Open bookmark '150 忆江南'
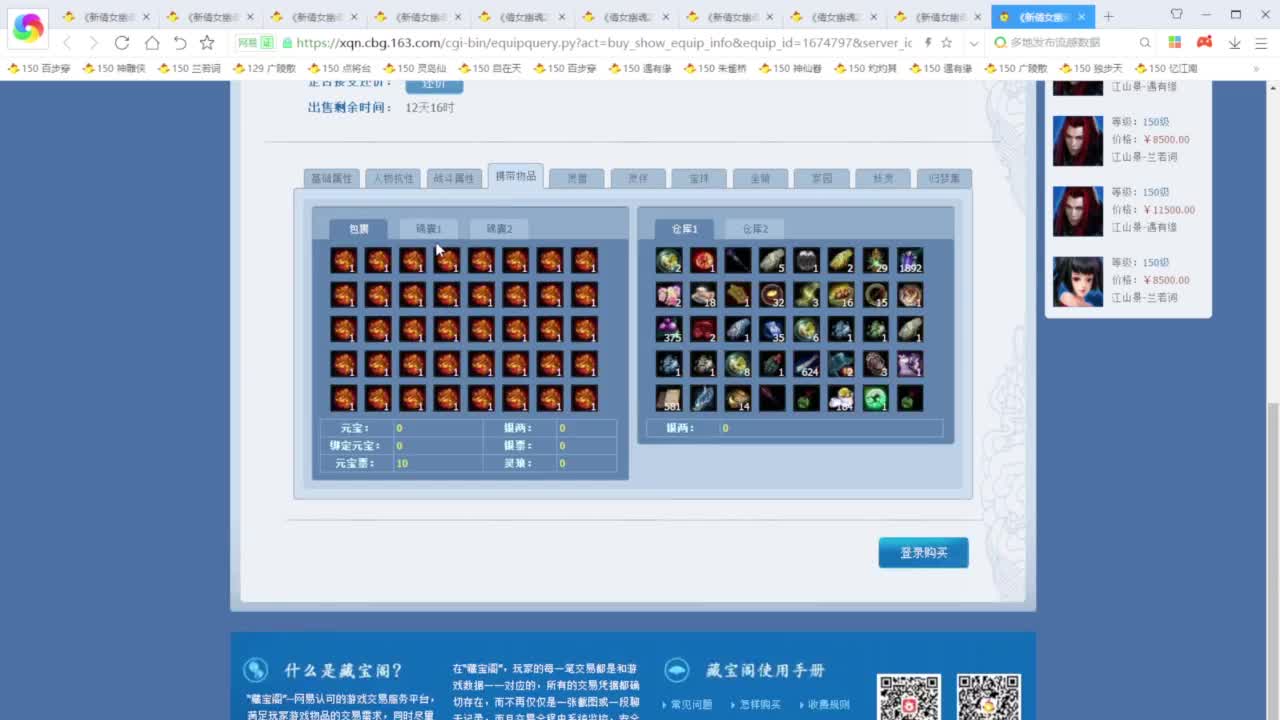This screenshot has width=1280, height=720. (x=1165, y=68)
